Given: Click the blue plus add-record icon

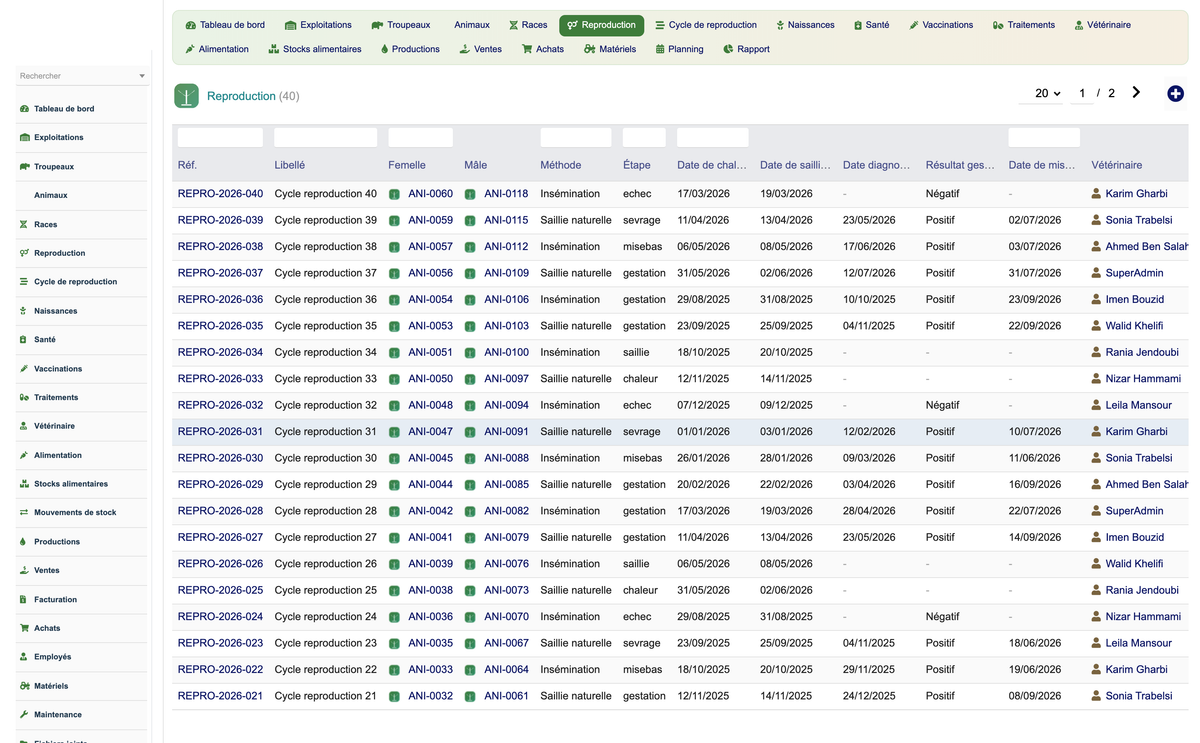Looking at the screenshot, I should tap(1175, 93).
